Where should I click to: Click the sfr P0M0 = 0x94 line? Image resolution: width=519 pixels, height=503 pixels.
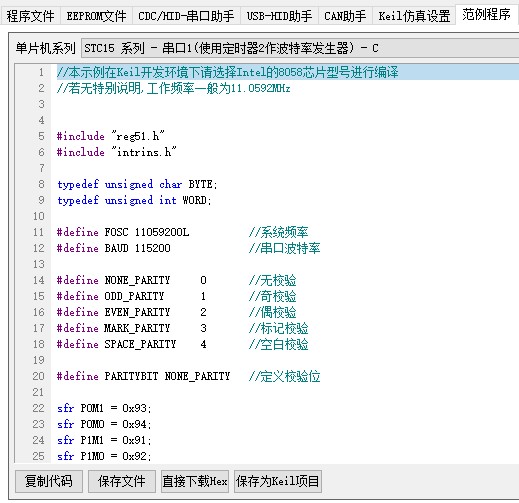[104, 424]
